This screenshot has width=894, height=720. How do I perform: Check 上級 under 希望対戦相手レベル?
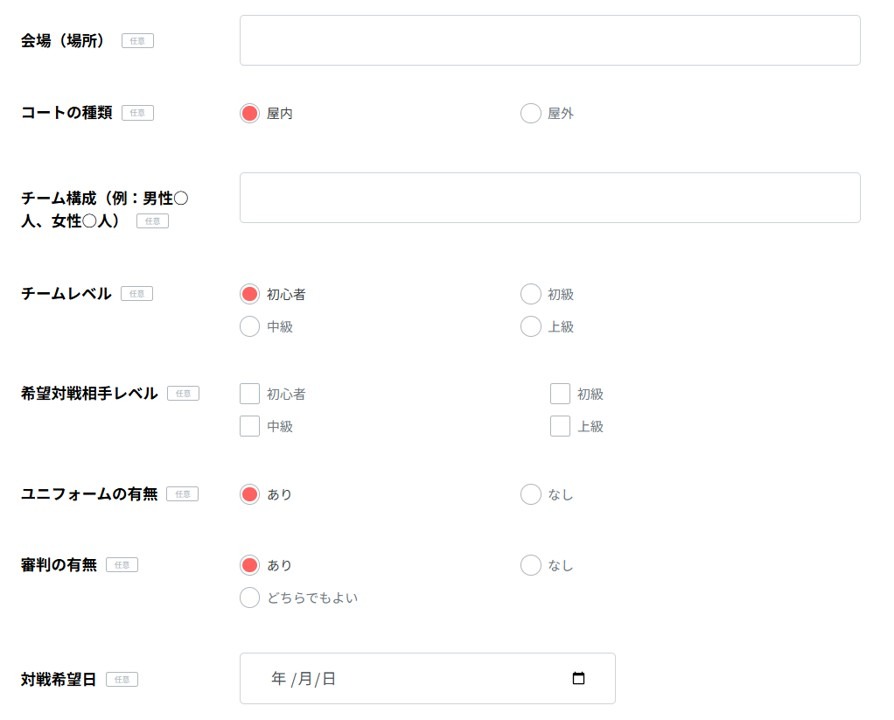tap(560, 426)
